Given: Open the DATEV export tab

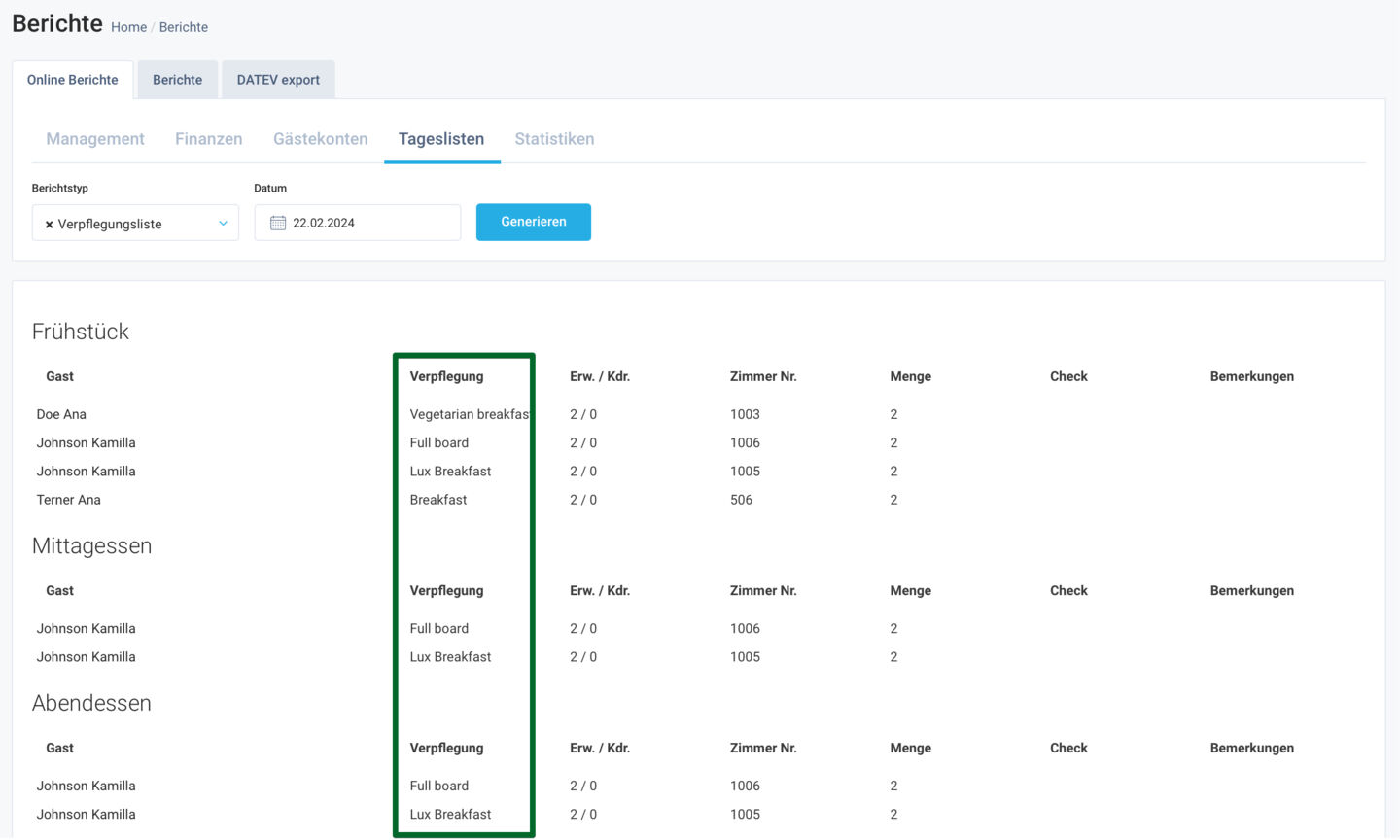Looking at the screenshot, I should tap(278, 80).
